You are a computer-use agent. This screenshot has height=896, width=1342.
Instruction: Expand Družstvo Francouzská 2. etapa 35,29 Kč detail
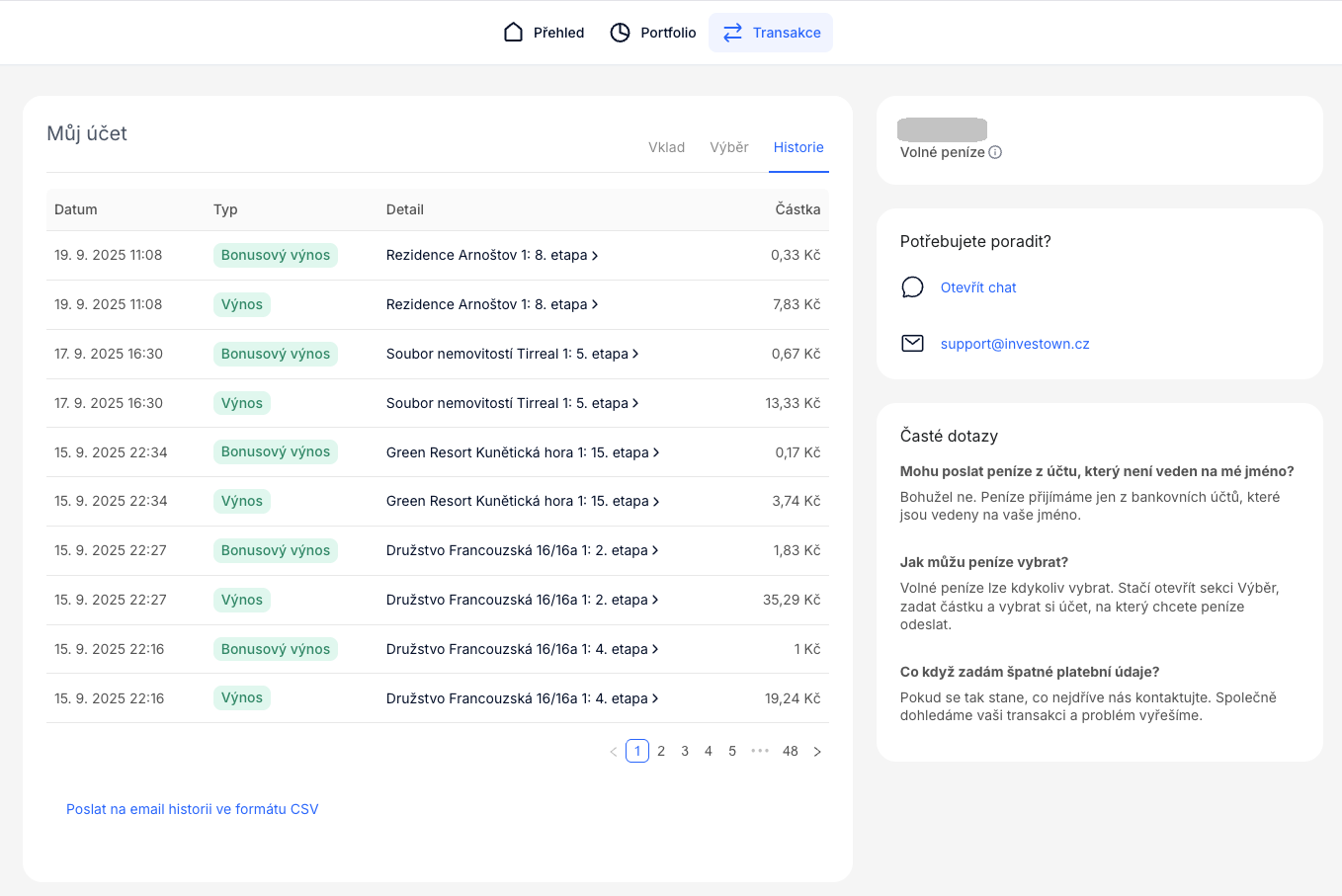tap(522, 600)
